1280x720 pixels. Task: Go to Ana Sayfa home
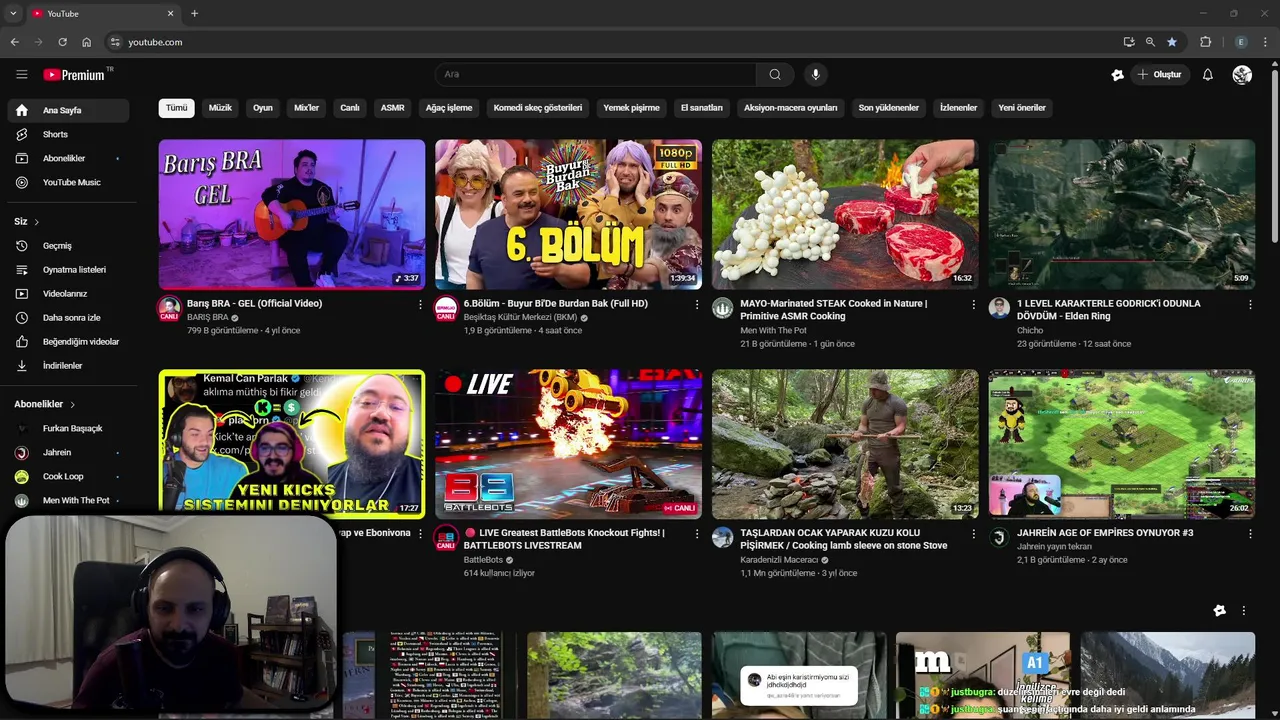68,110
